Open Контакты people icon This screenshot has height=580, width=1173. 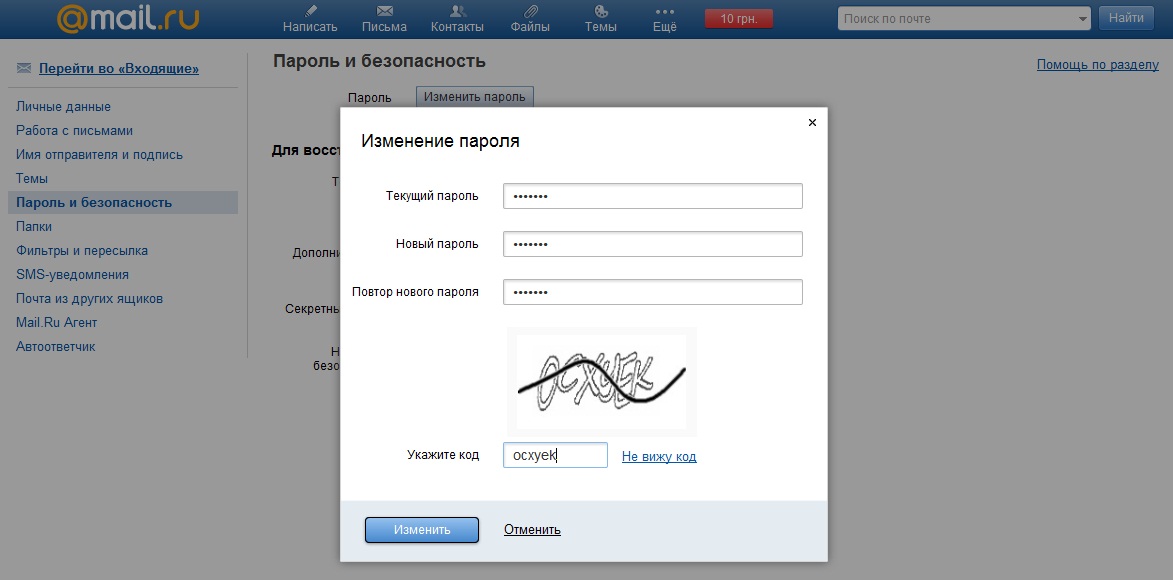(458, 10)
